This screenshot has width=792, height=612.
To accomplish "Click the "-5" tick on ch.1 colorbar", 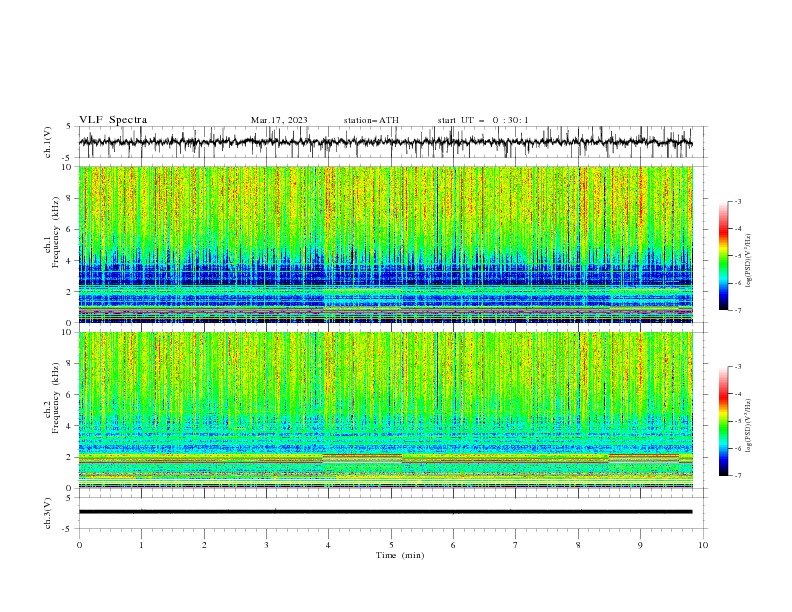I will point(737,256).
